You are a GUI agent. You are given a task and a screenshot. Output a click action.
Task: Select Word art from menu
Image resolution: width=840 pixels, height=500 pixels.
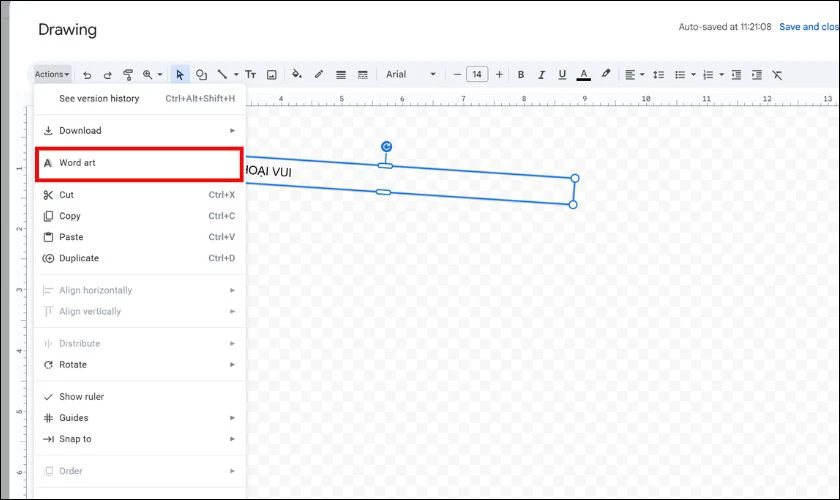[139, 163]
